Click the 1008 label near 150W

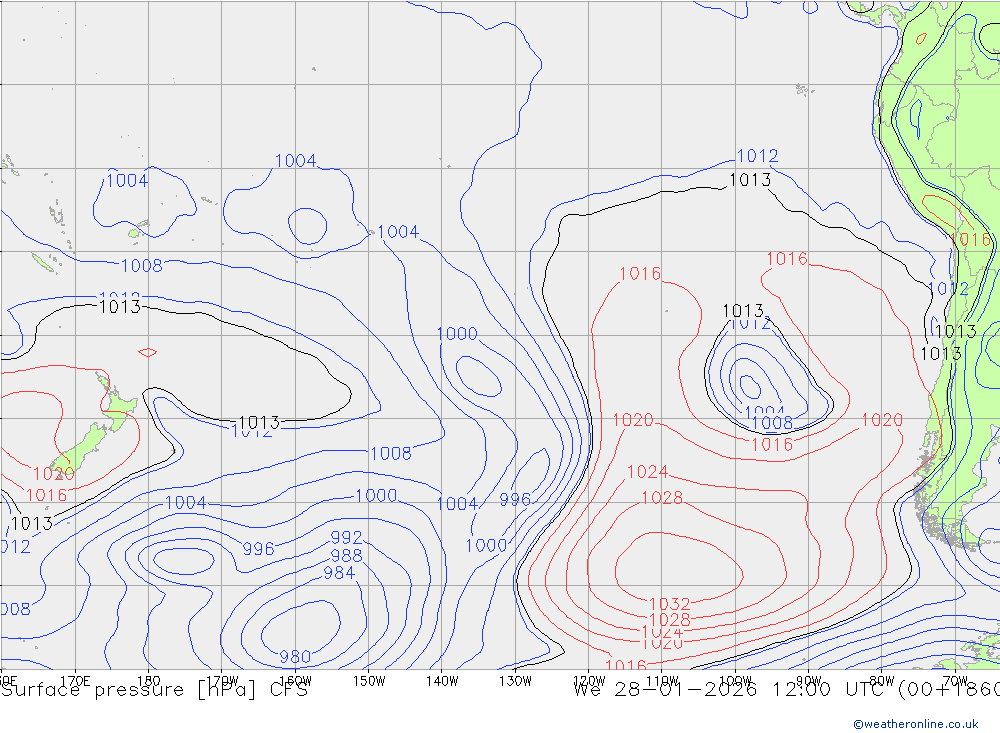point(391,454)
